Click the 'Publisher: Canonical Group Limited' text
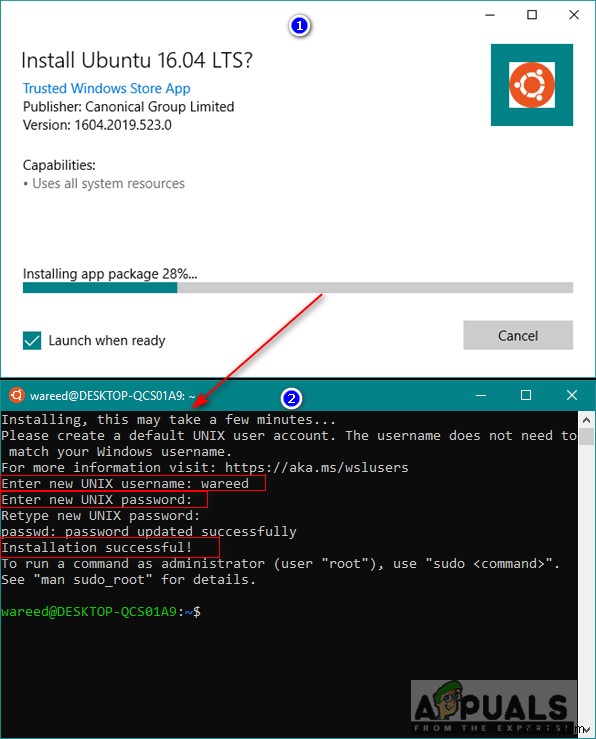This screenshot has height=739, width=596. coord(129,107)
